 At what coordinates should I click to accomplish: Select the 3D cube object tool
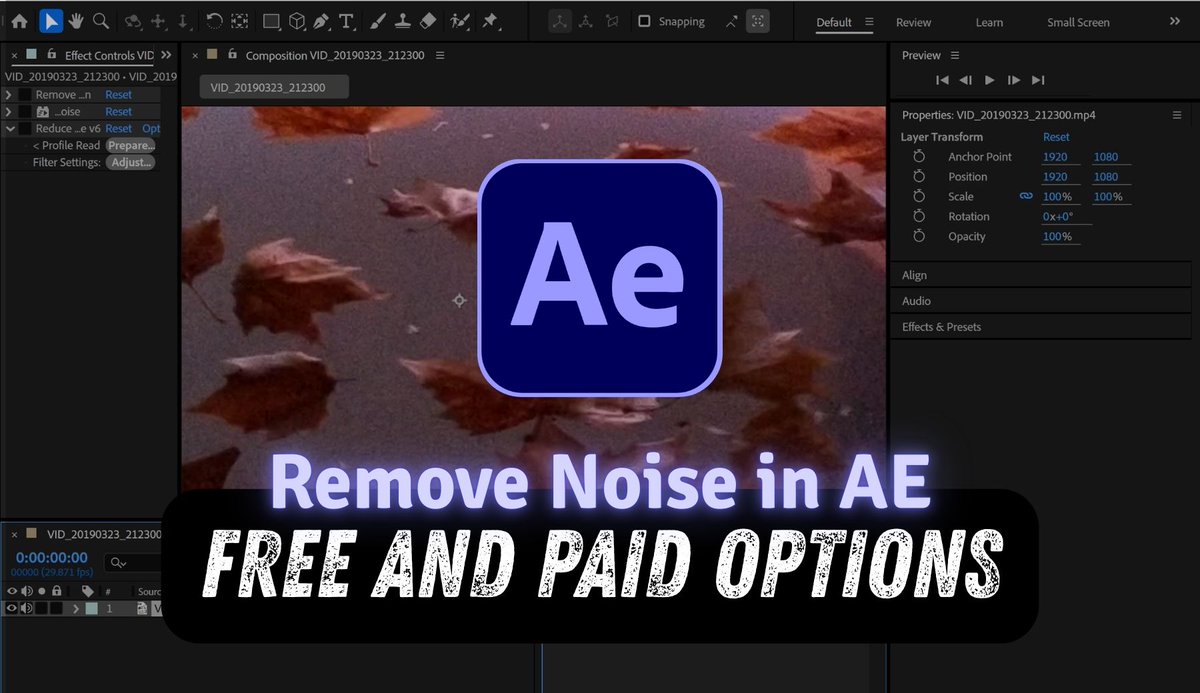point(297,21)
